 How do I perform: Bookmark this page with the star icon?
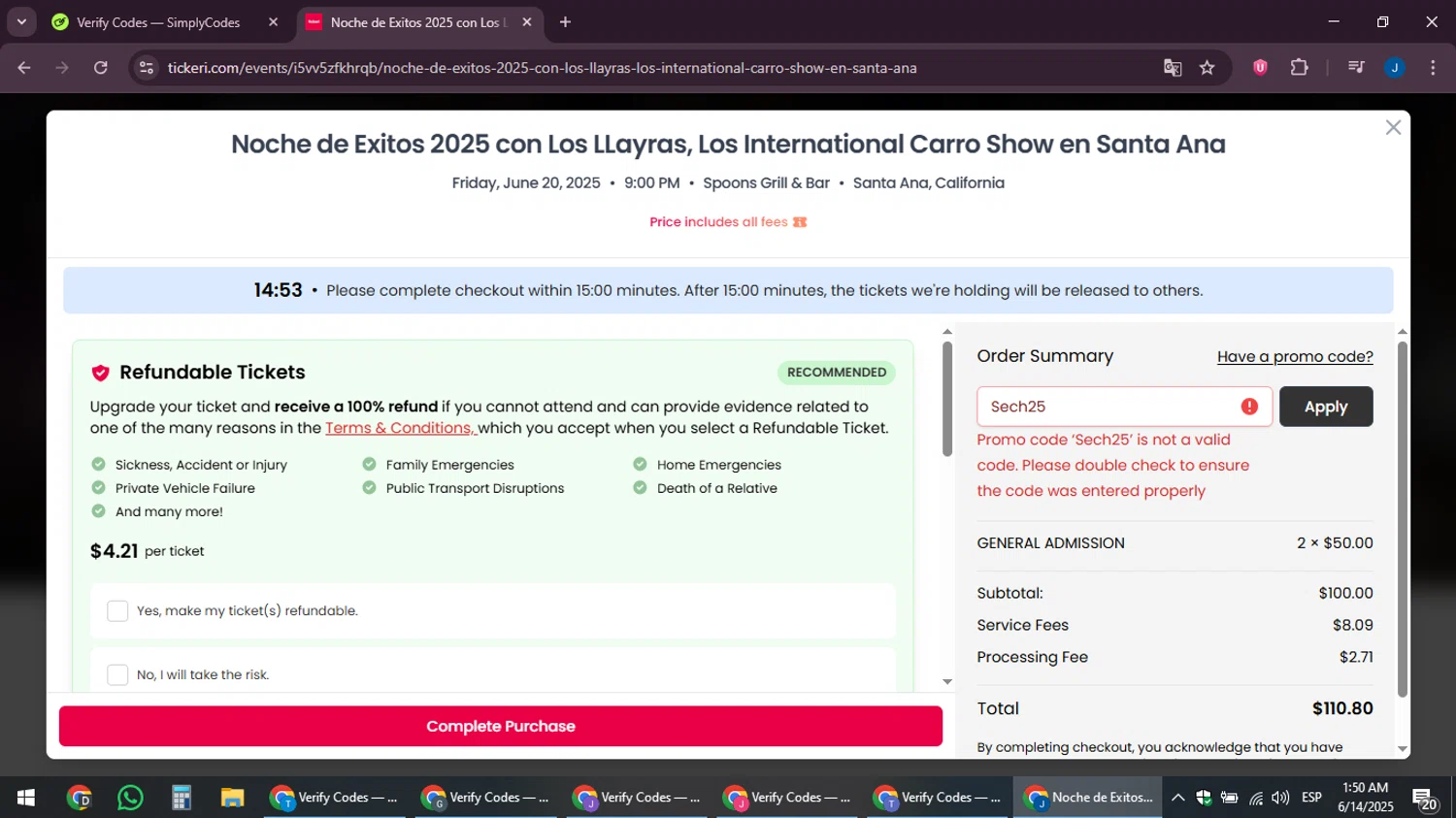pyautogui.click(x=1208, y=68)
